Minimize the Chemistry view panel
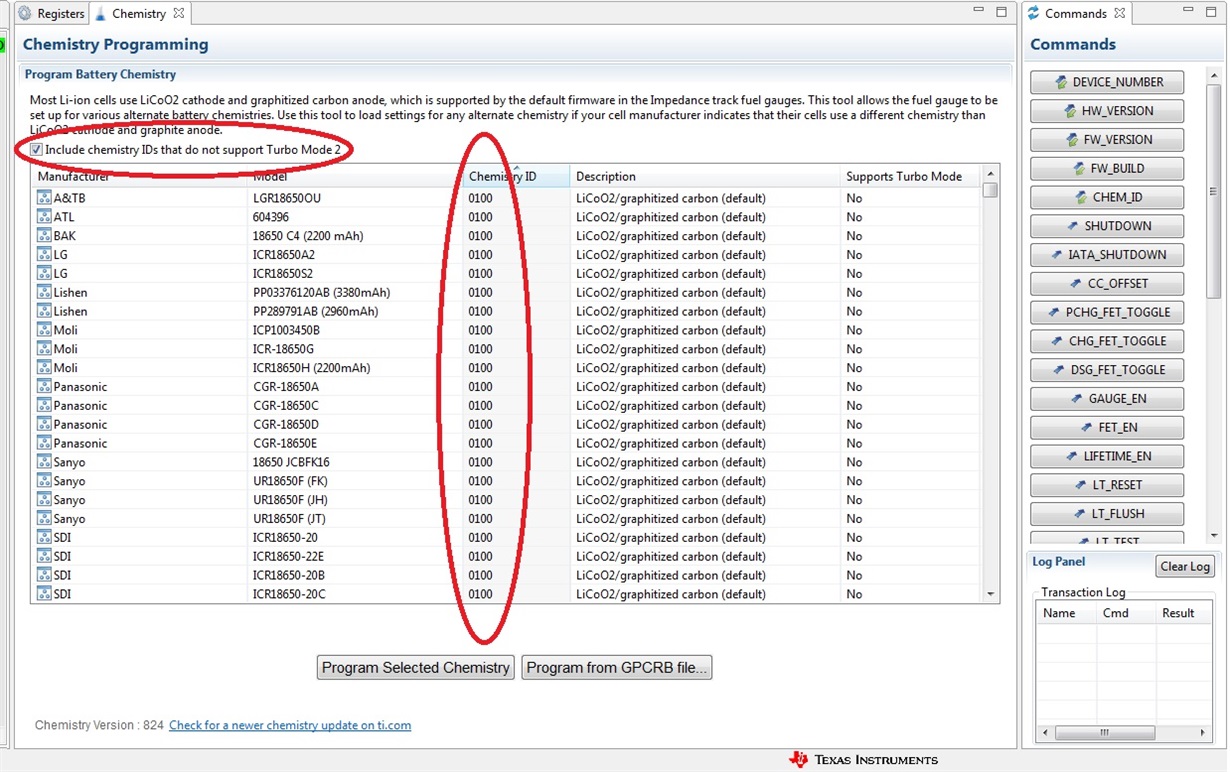This screenshot has width=1230, height=772. [981, 12]
